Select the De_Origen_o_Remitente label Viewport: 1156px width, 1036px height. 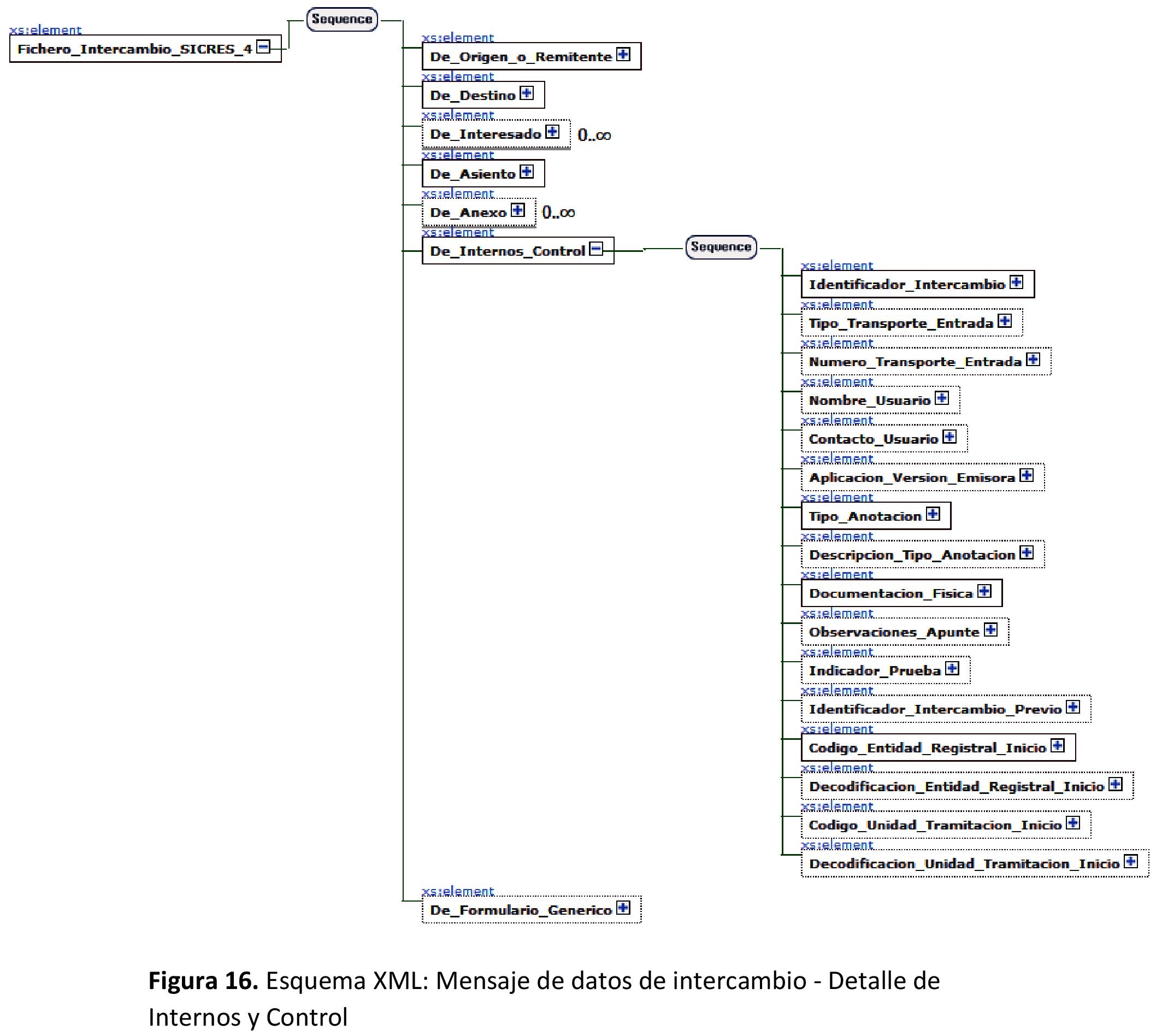tap(521, 57)
